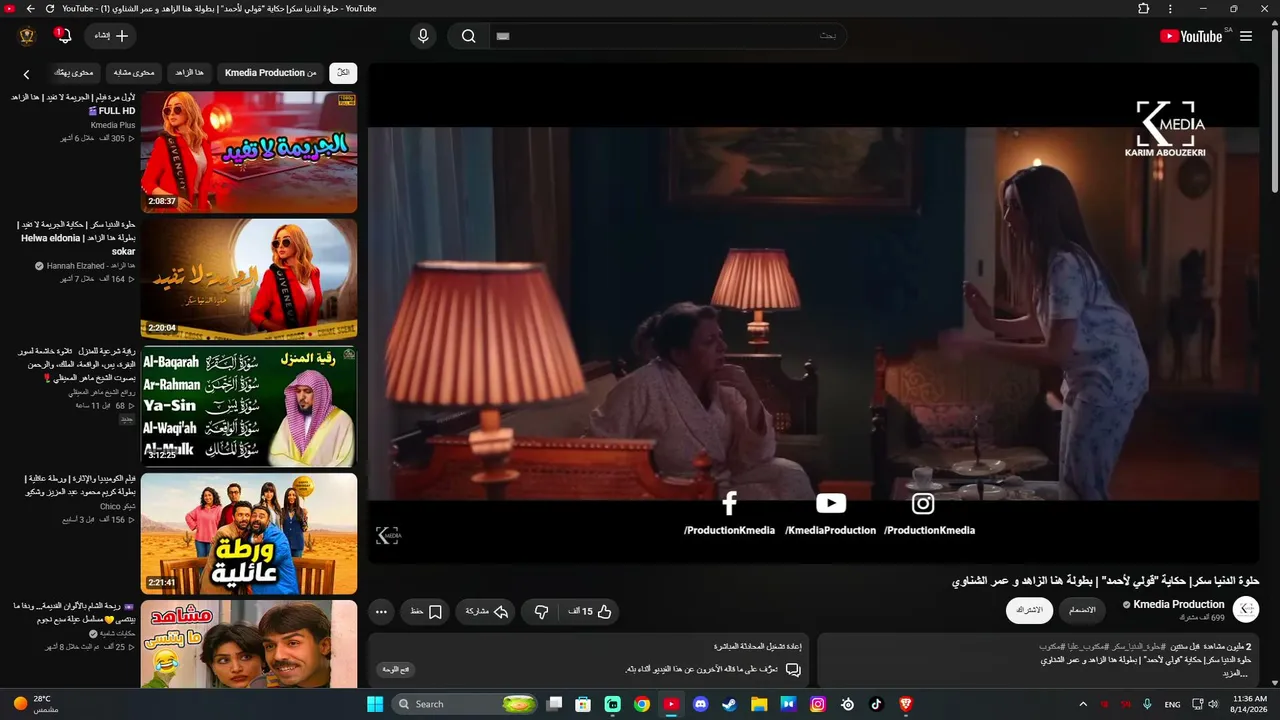Reload the page using the refresh icon
Viewport: 1280px width, 720px height.
50,8
